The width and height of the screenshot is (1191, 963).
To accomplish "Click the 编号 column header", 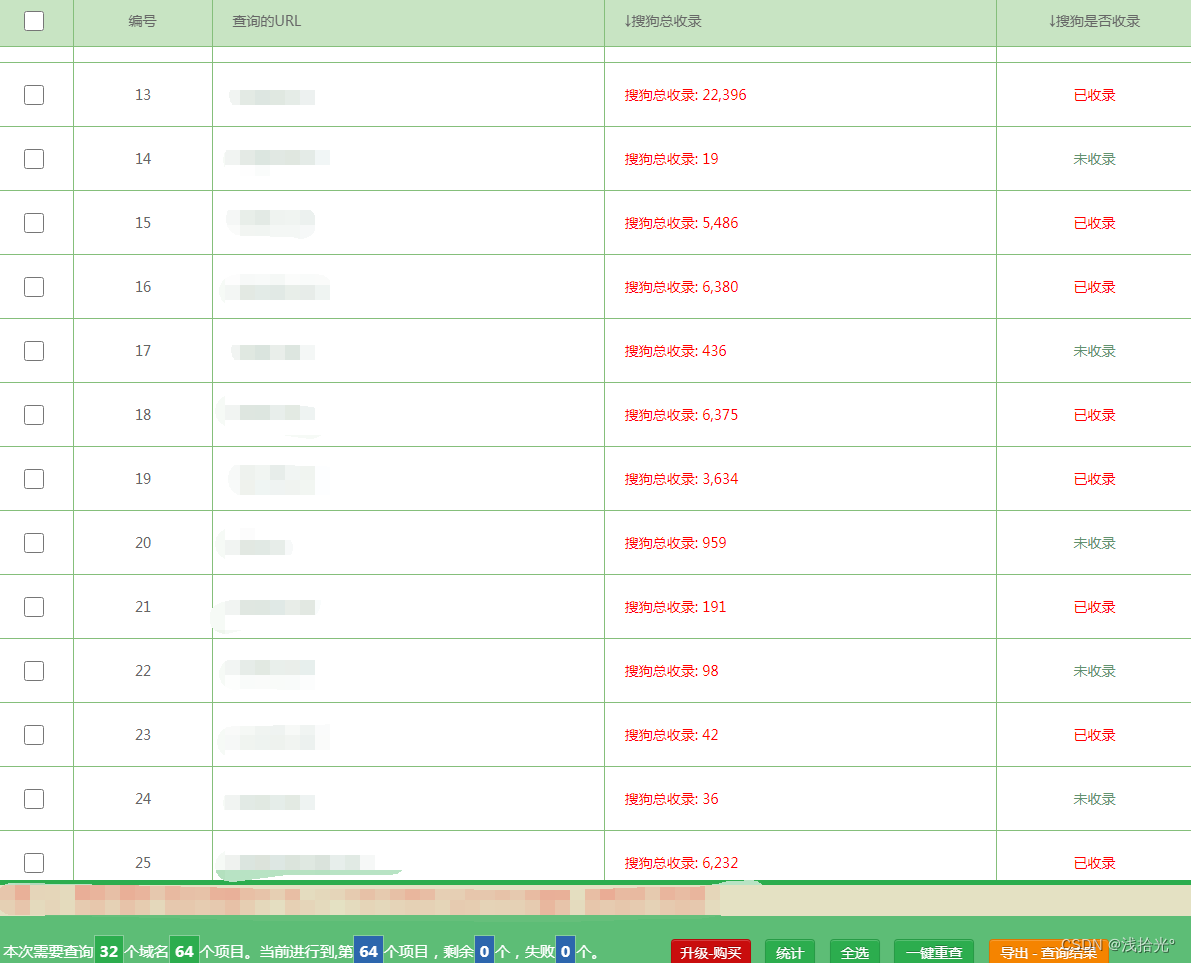I will (x=142, y=21).
